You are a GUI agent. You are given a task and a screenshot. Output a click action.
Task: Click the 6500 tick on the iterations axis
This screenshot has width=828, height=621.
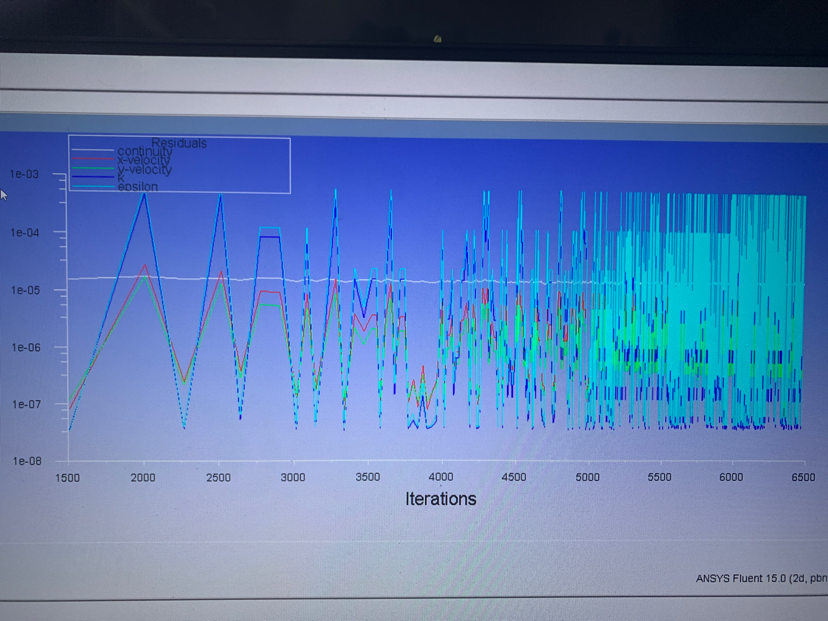pos(803,478)
